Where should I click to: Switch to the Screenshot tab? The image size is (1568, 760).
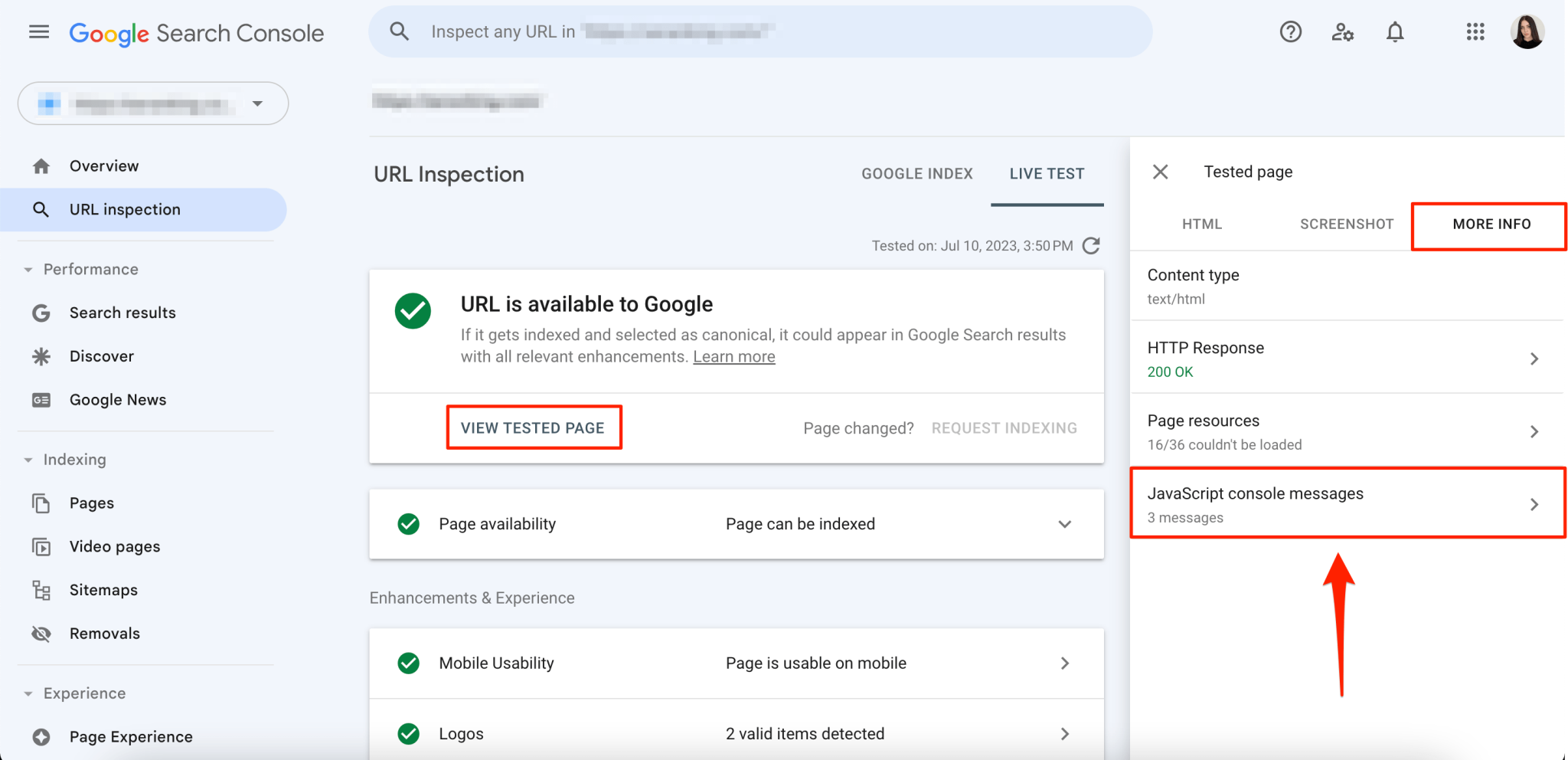coord(1346,224)
